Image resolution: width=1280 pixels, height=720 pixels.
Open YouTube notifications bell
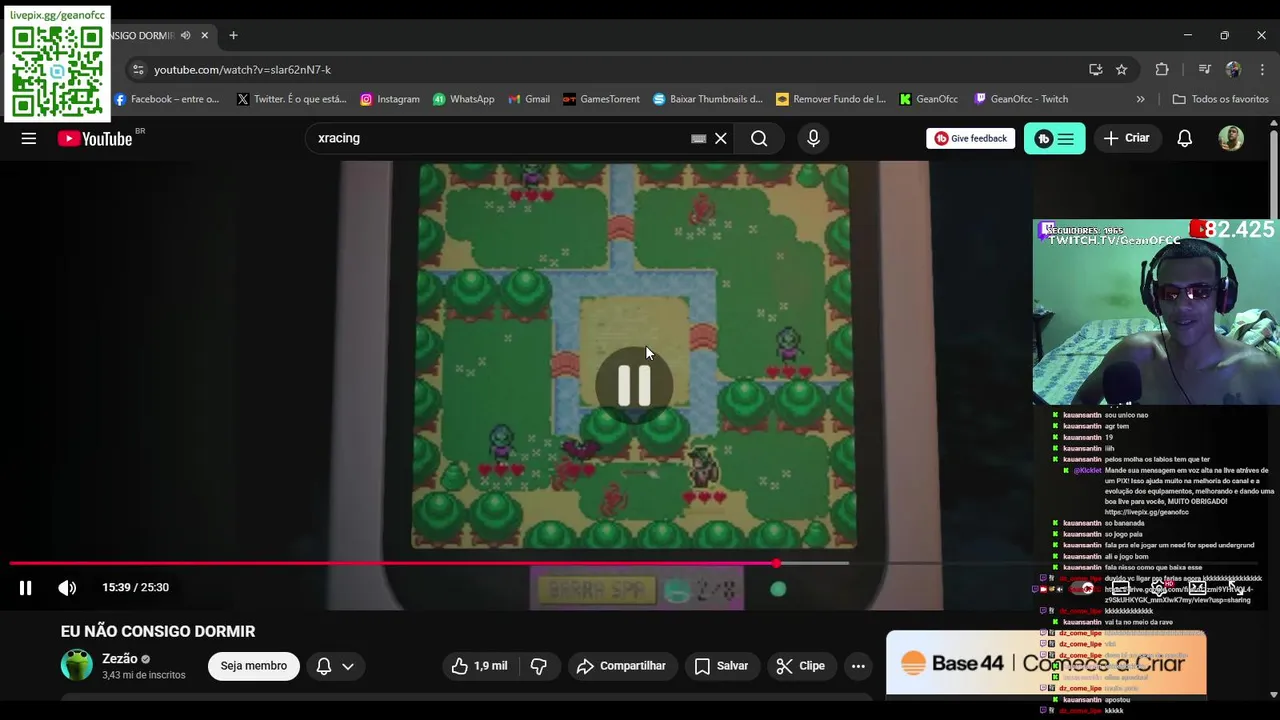point(1184,139)
